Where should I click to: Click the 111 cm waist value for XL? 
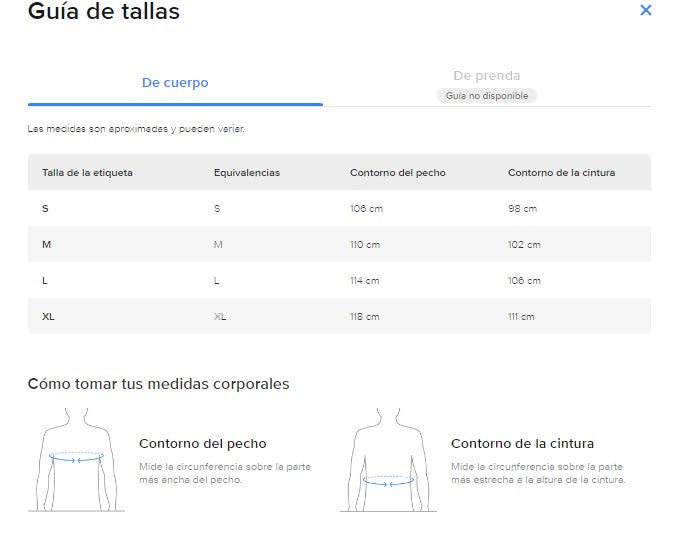(521, 317)
